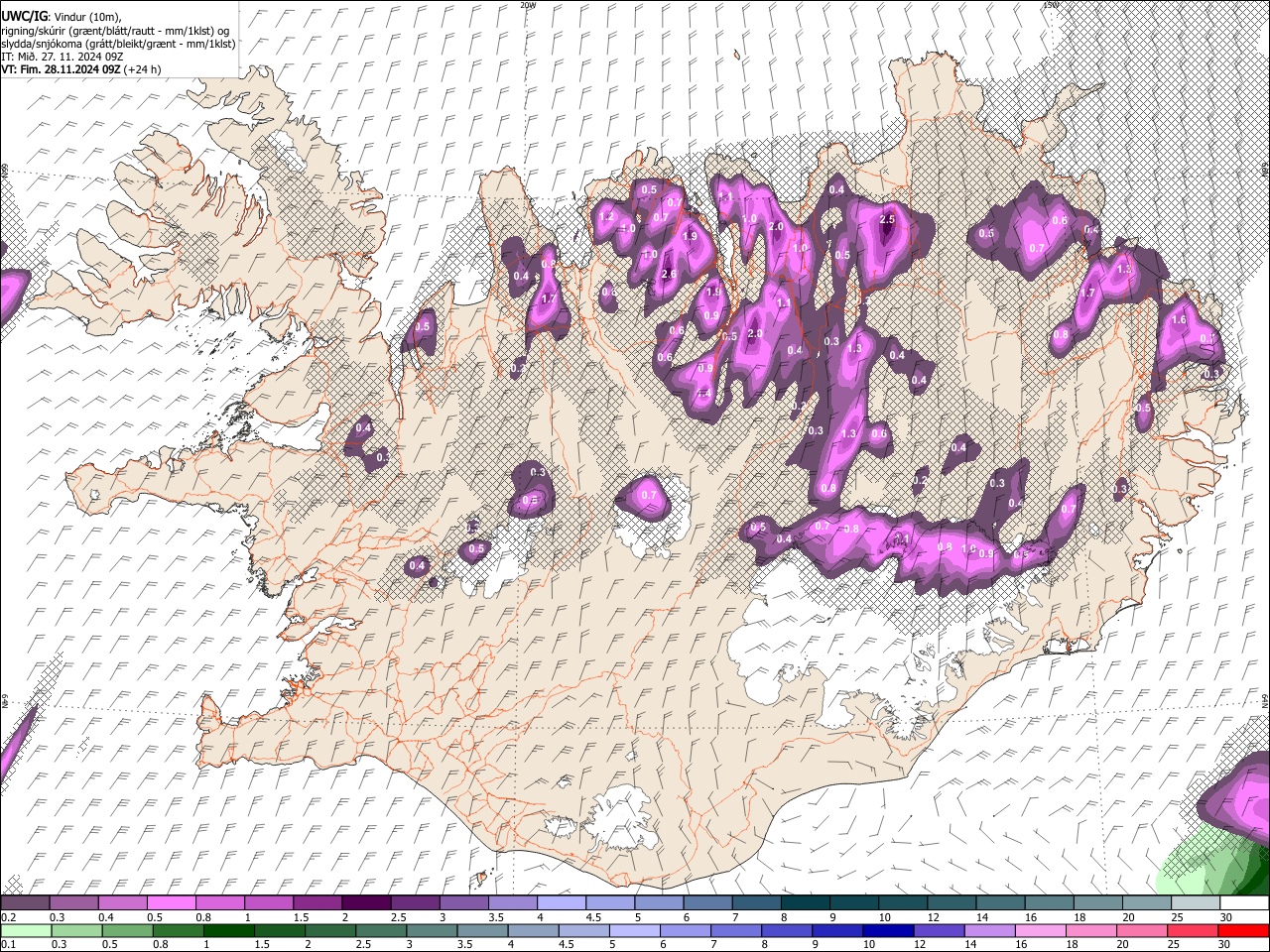Click the "20W" longitude label at top
Screen dimensions: 1270x952
click(528, 5)
